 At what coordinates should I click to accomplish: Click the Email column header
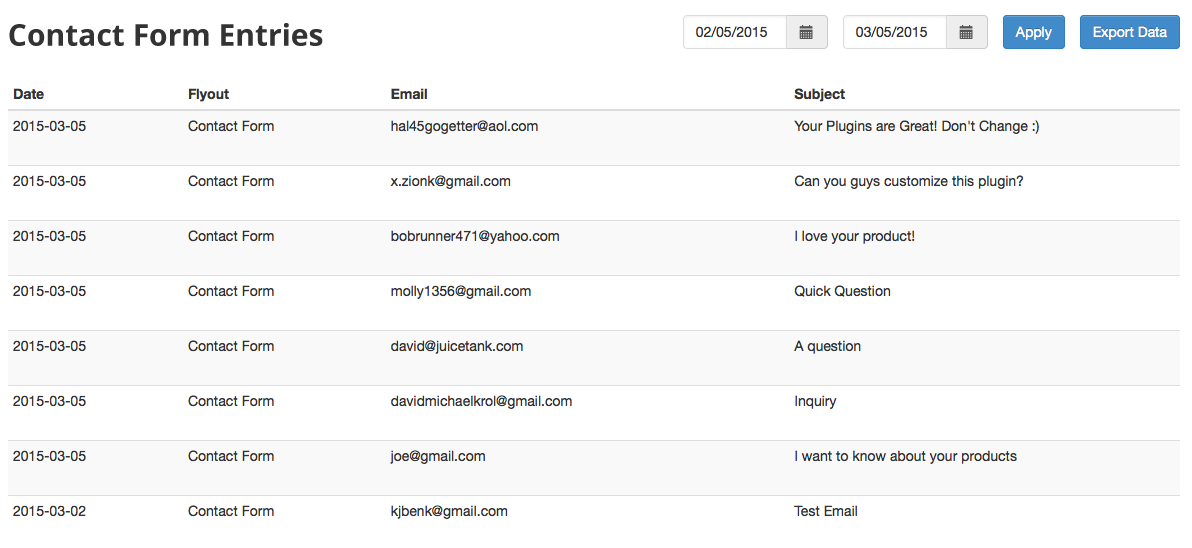tap(409, 94)
